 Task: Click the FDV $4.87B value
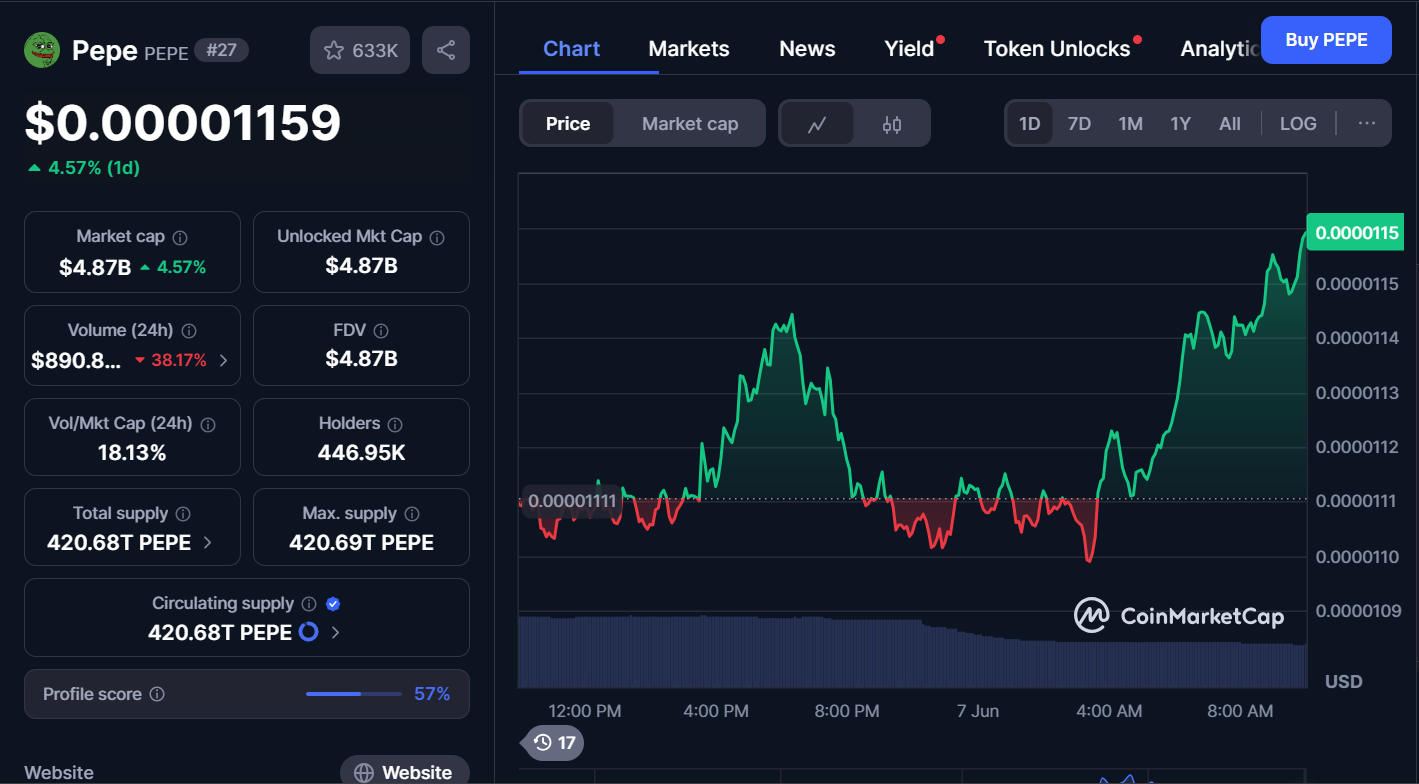tap(361, 359)
